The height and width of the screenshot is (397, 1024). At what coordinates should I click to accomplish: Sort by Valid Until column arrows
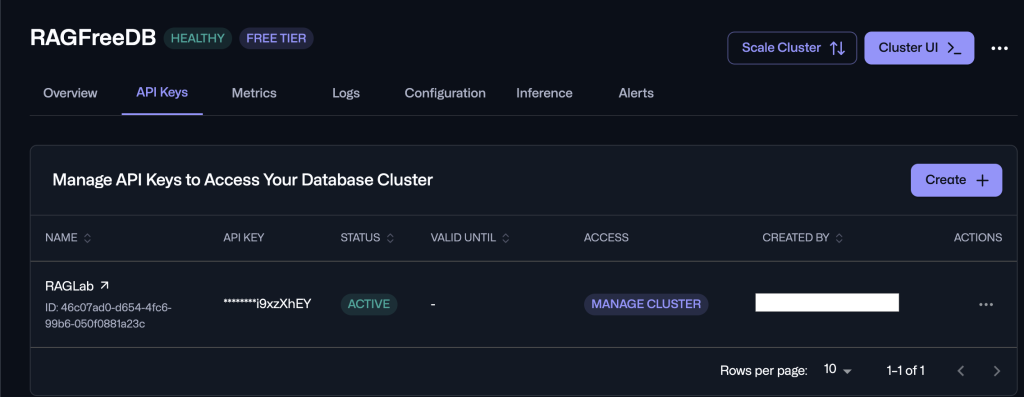coord(505,238)
